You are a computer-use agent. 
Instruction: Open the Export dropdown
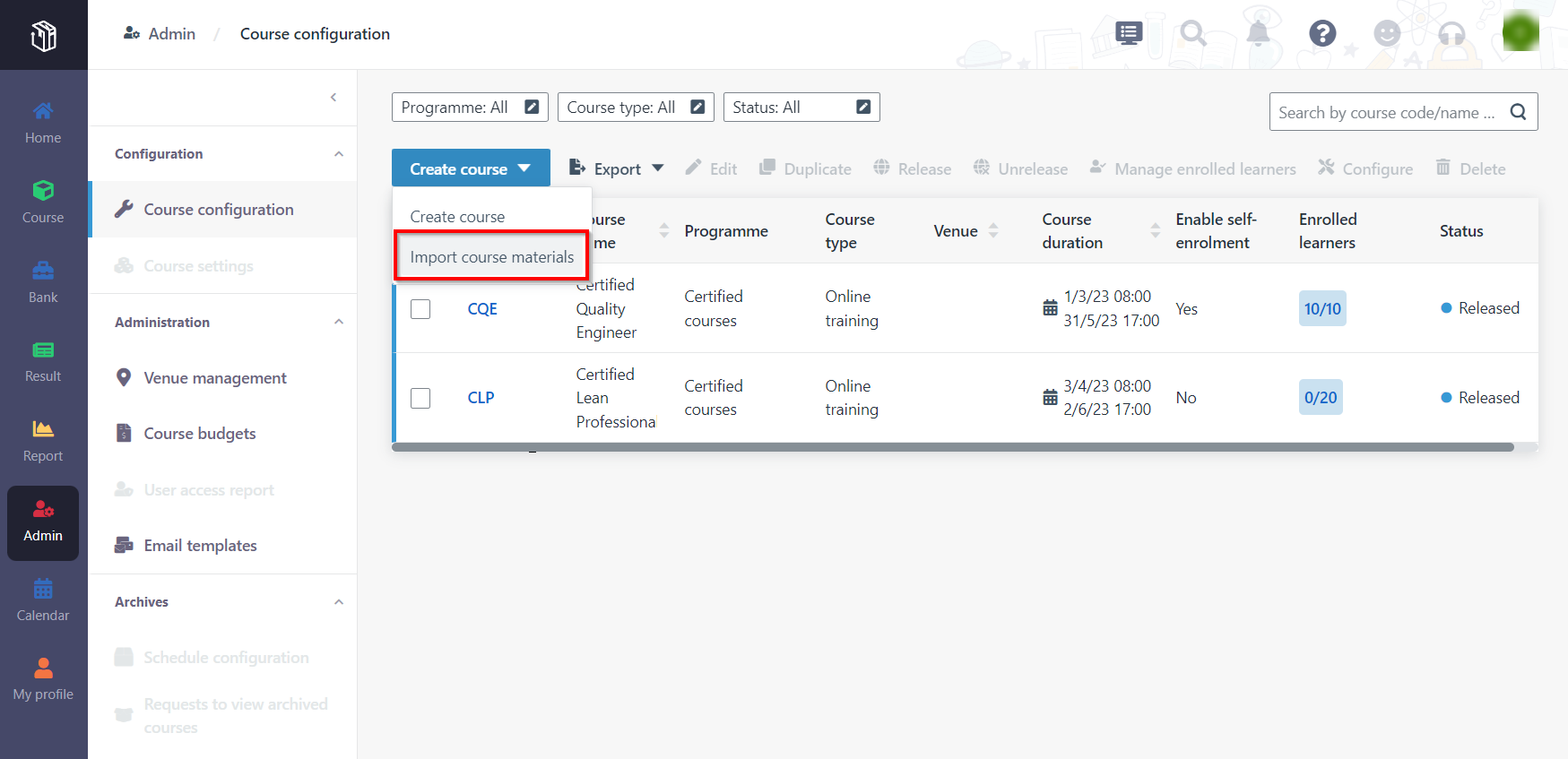point(617,168)
